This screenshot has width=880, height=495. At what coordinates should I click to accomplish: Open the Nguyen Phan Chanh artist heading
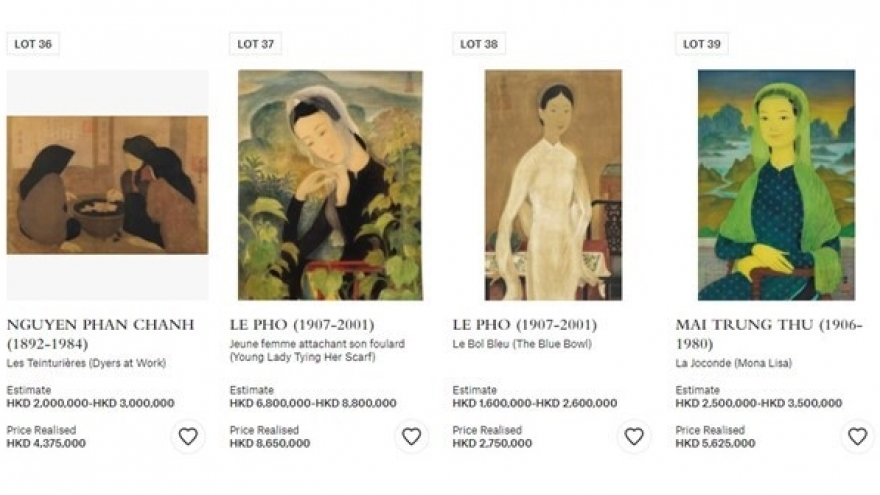point(100,333)
